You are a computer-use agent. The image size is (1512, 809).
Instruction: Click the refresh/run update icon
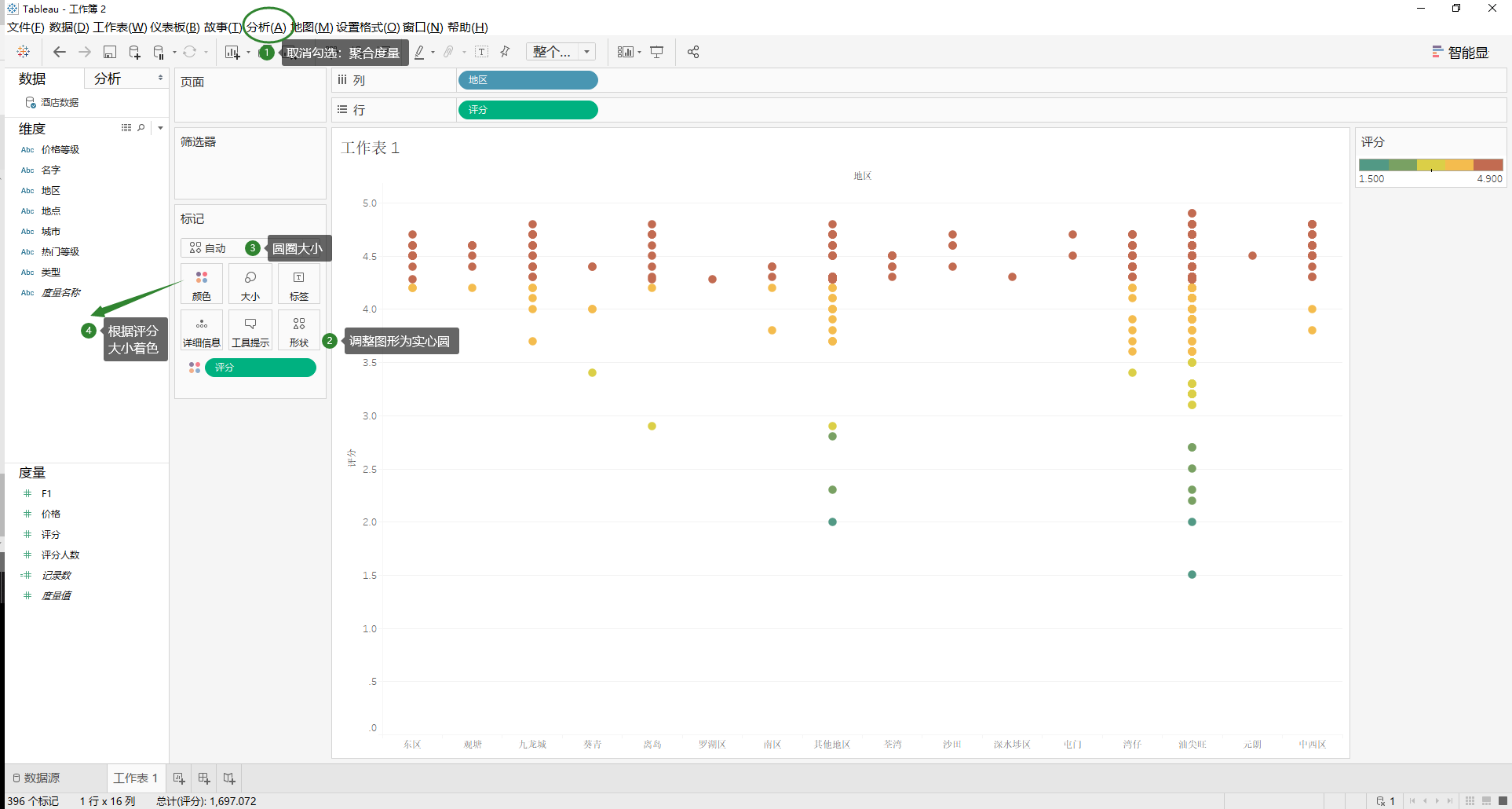[190, 52]
